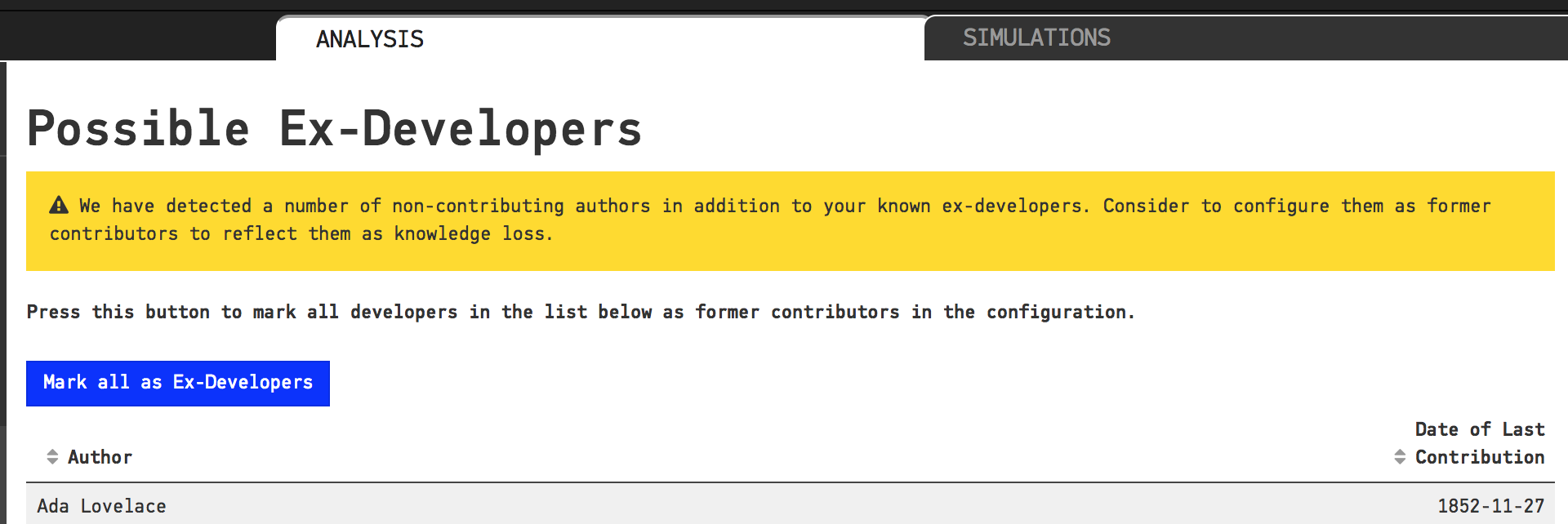
Task: Click the 'Press this button to mark' instruction
Action: coord(581,312)
